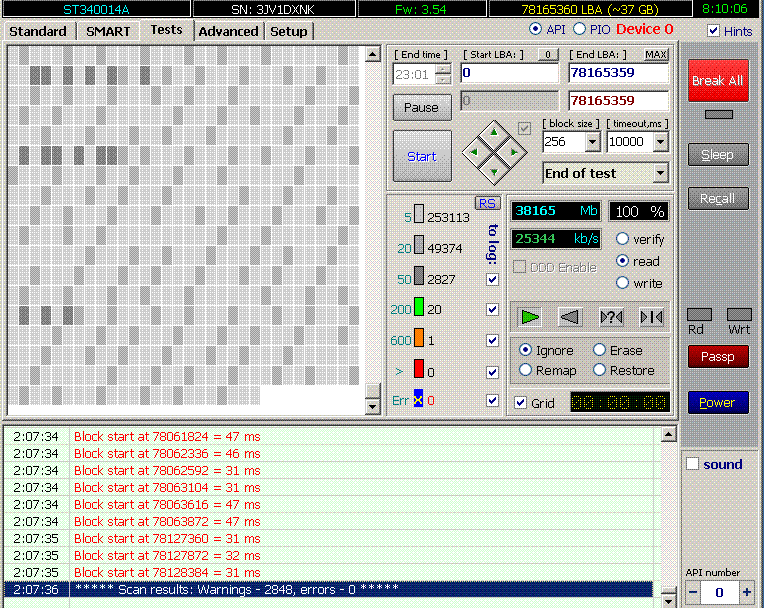The width and height of the screenshot is (764, 608).
Task: Click the green 200 ms color block
Action: pyautogui.click(x=419, y=309)
